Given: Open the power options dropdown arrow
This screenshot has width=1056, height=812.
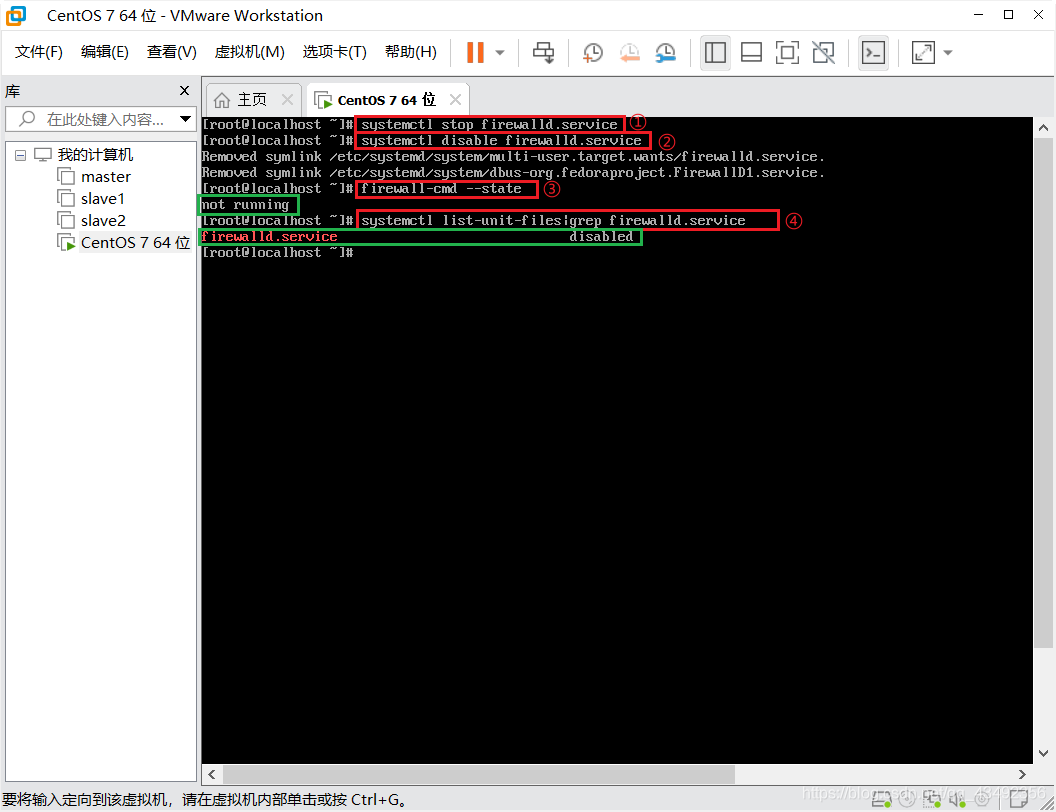Looking at the screenshot, I should point(500,53).
